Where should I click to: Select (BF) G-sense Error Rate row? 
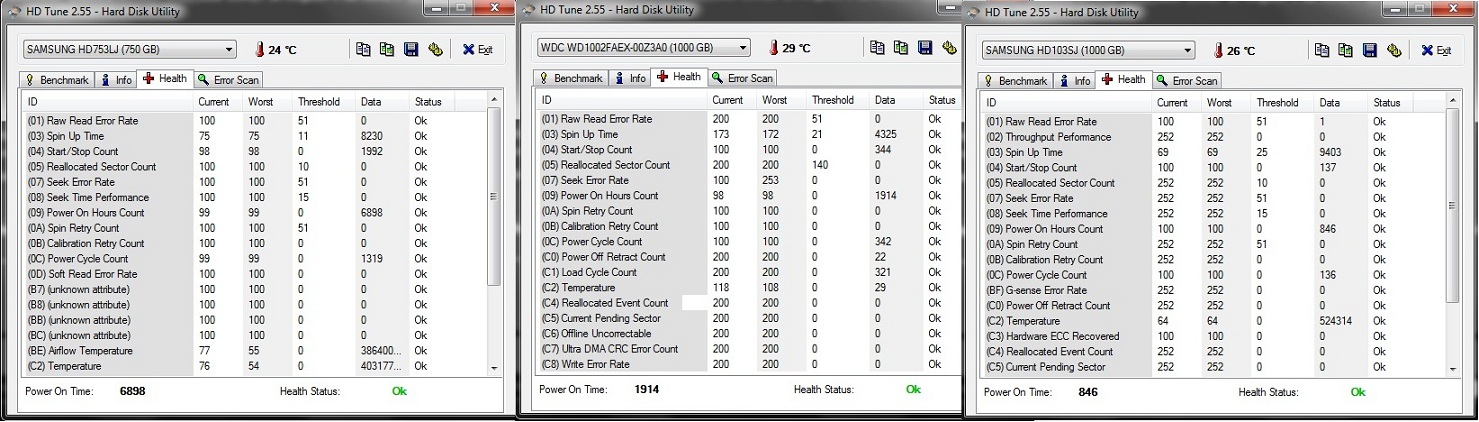1213,290
